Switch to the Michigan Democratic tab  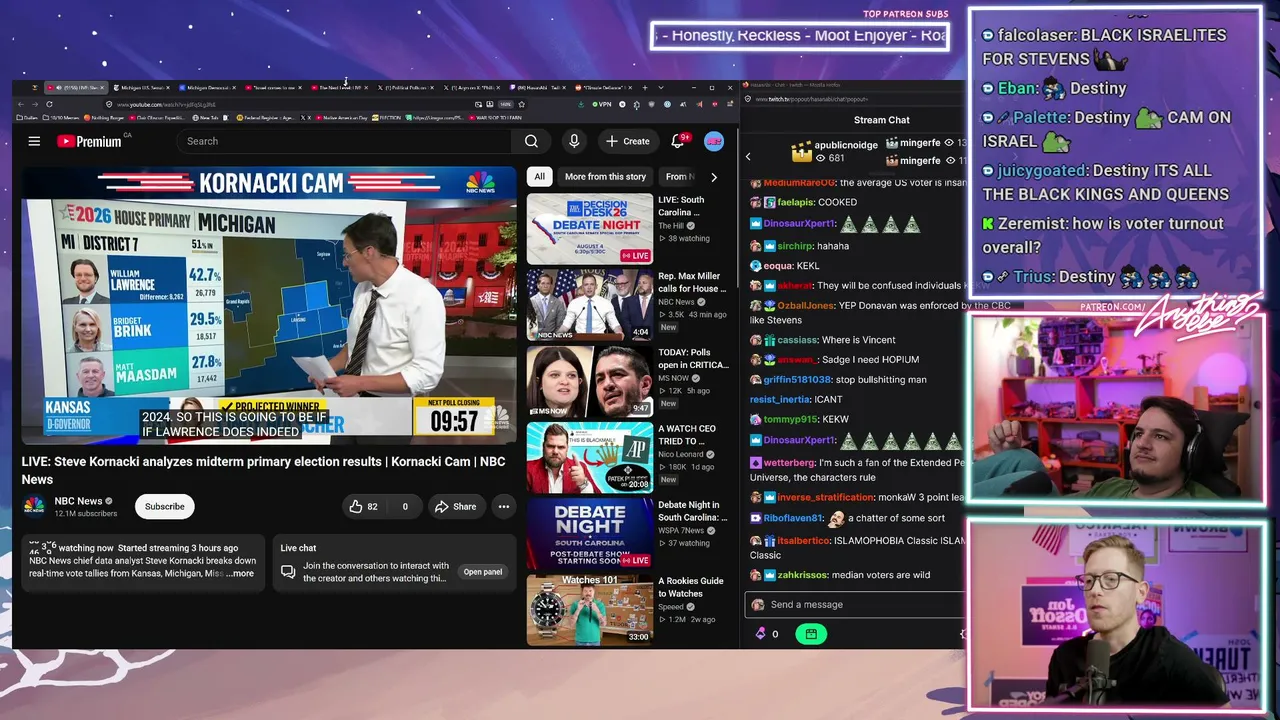click(207, 88)
